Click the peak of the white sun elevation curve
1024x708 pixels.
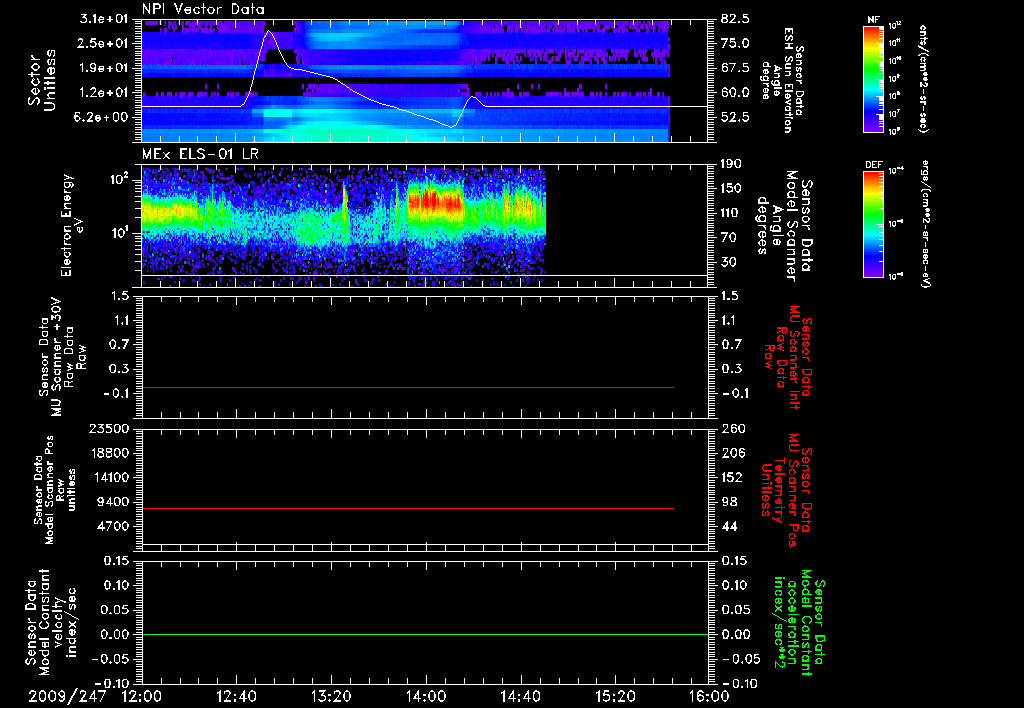coord(270,32)
